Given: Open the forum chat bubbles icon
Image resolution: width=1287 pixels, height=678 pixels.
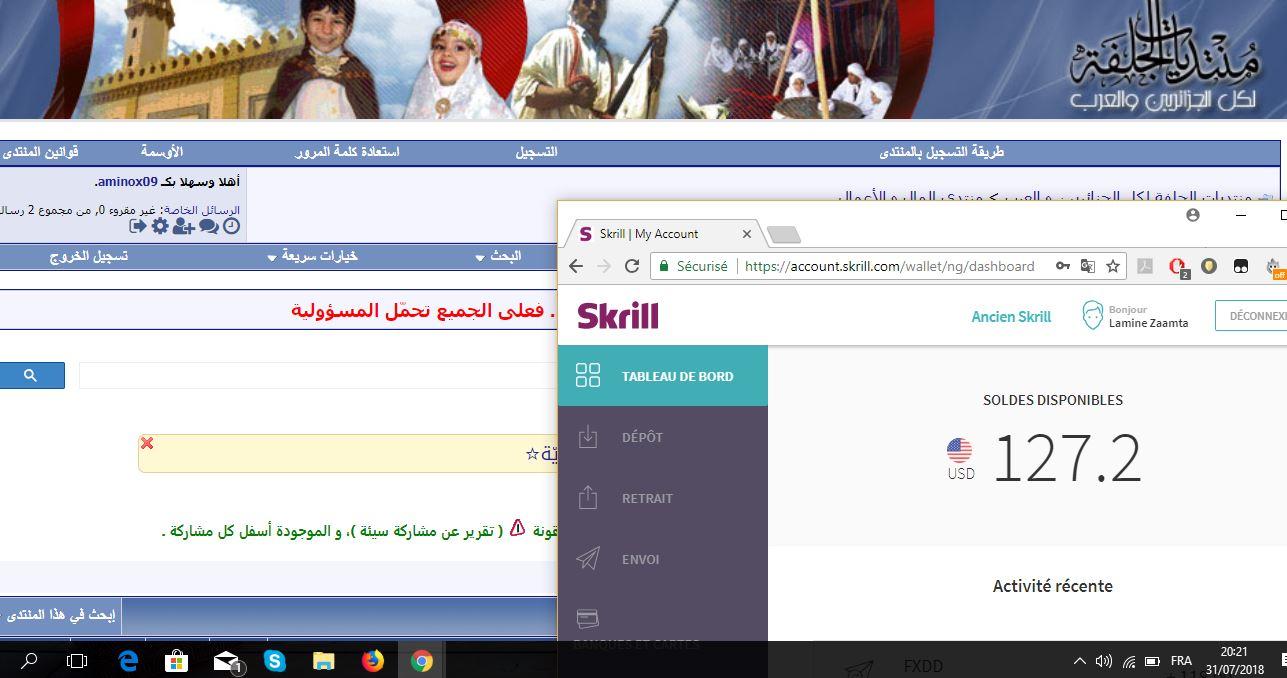Looking at the screenshot, I should pos(208,227).
